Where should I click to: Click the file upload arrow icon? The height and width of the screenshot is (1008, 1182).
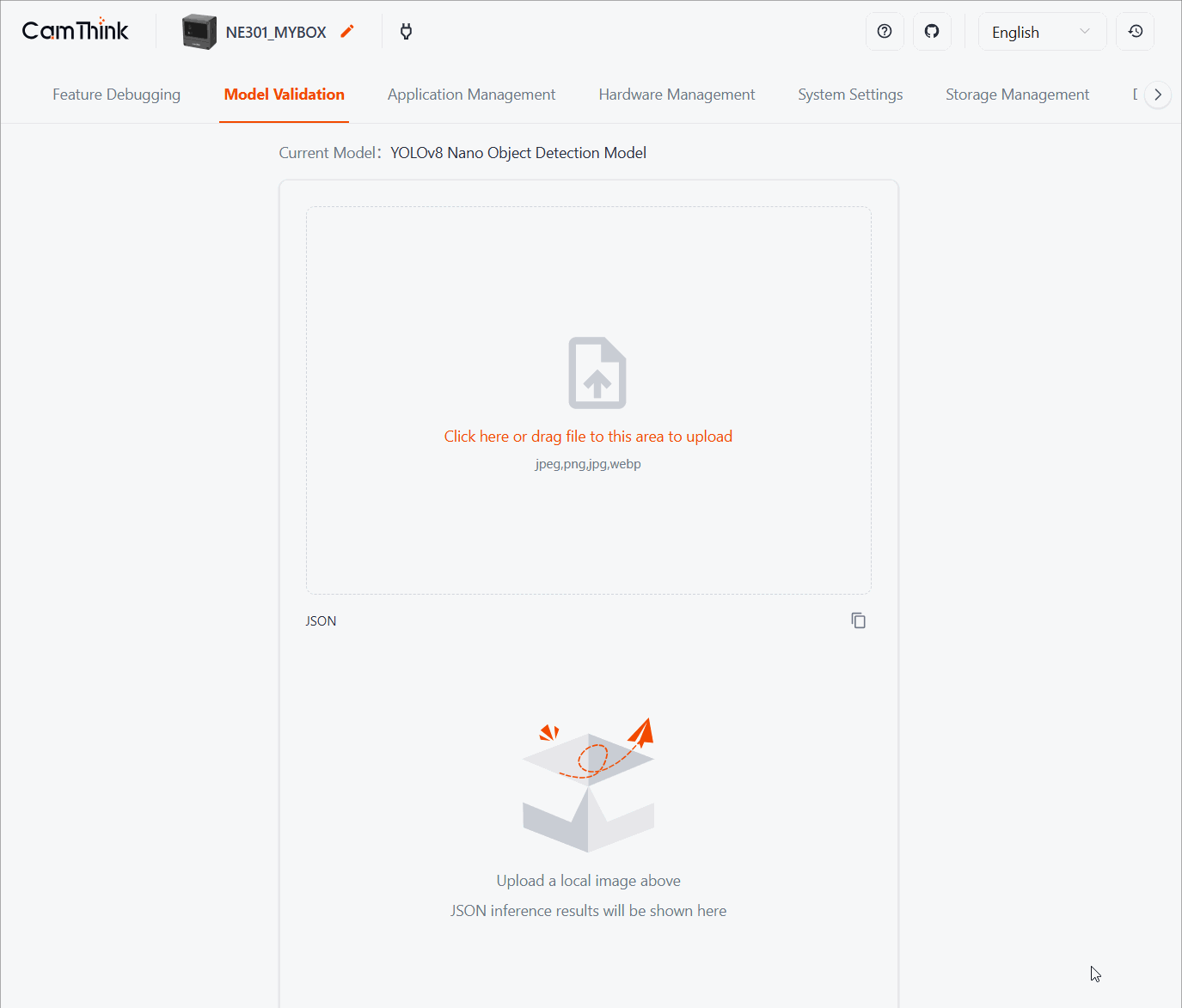coord(597,373)
